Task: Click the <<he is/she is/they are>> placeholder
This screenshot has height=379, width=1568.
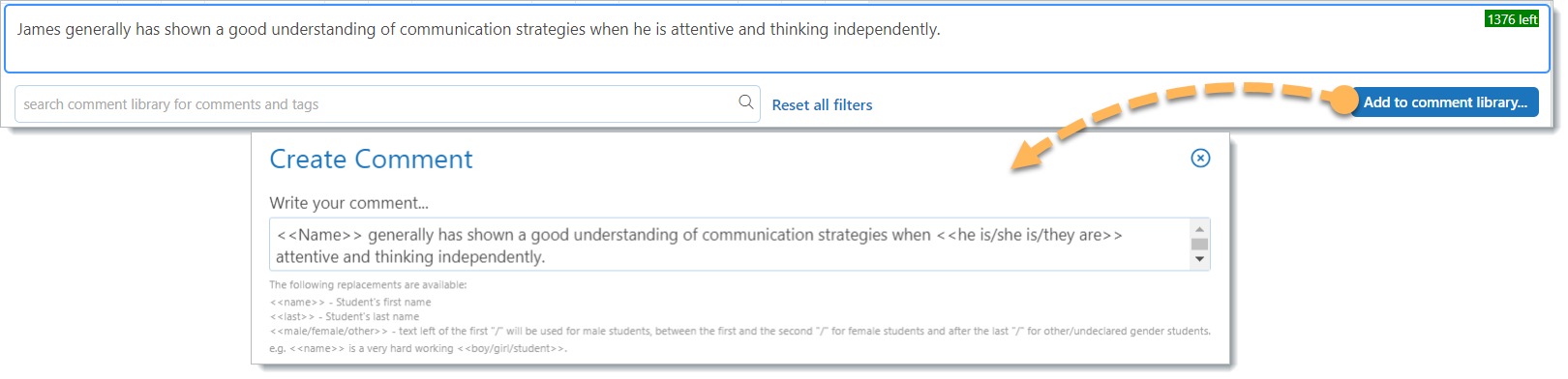Action: coord(1029,235)
